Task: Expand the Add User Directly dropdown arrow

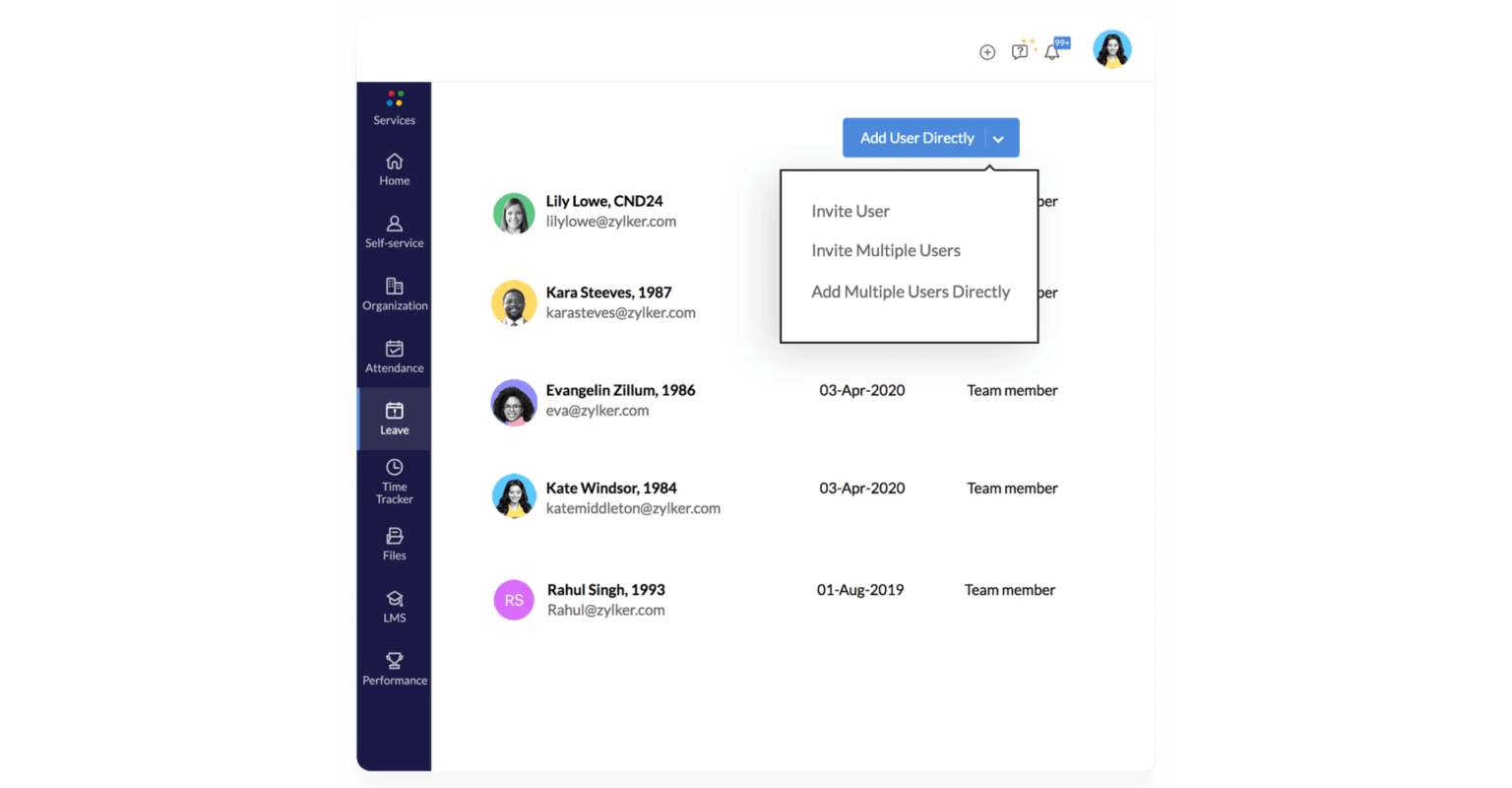Action: (999, 137)
